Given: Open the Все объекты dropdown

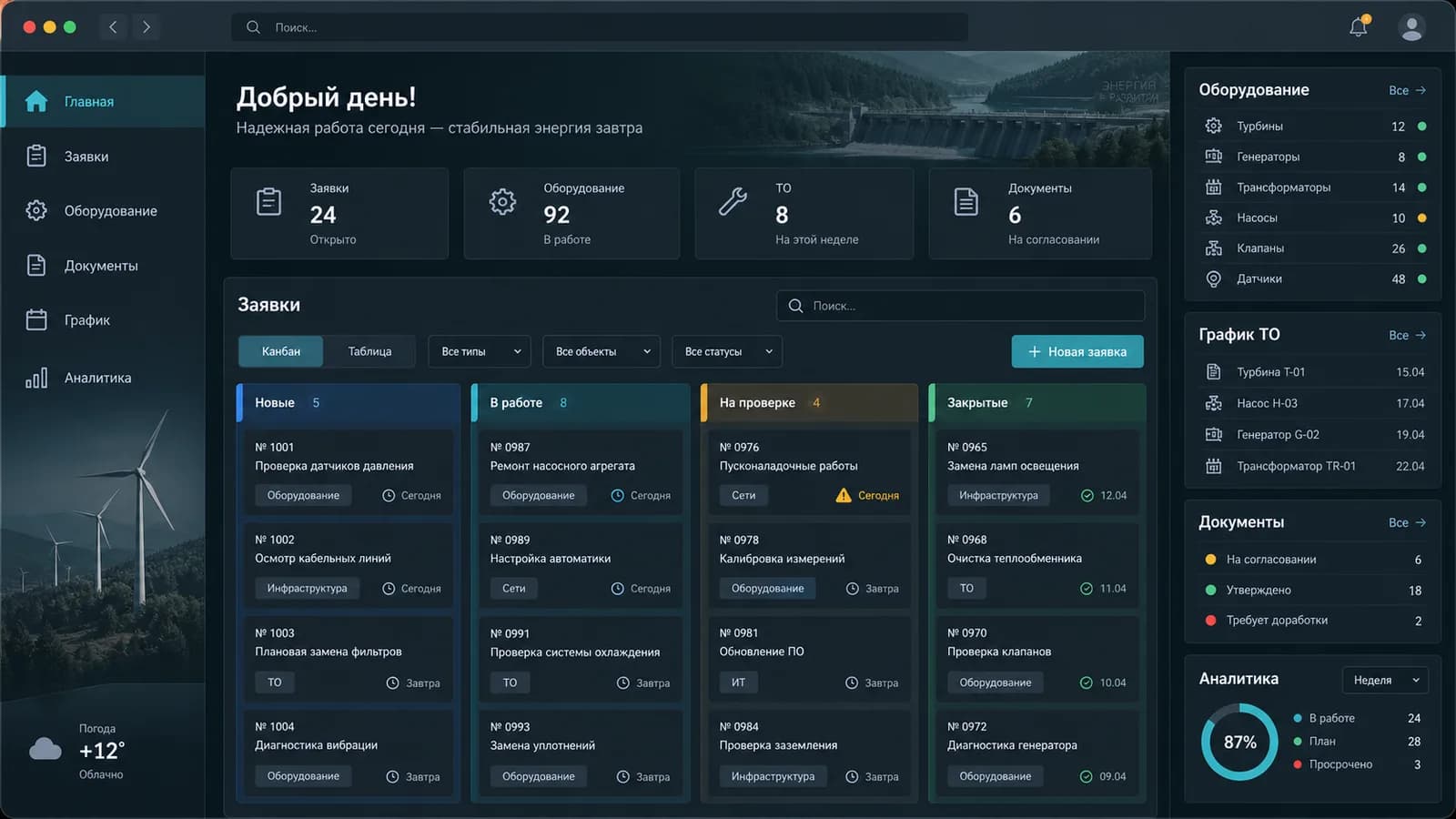Looking at the screenshot, I should pos(602,351).
